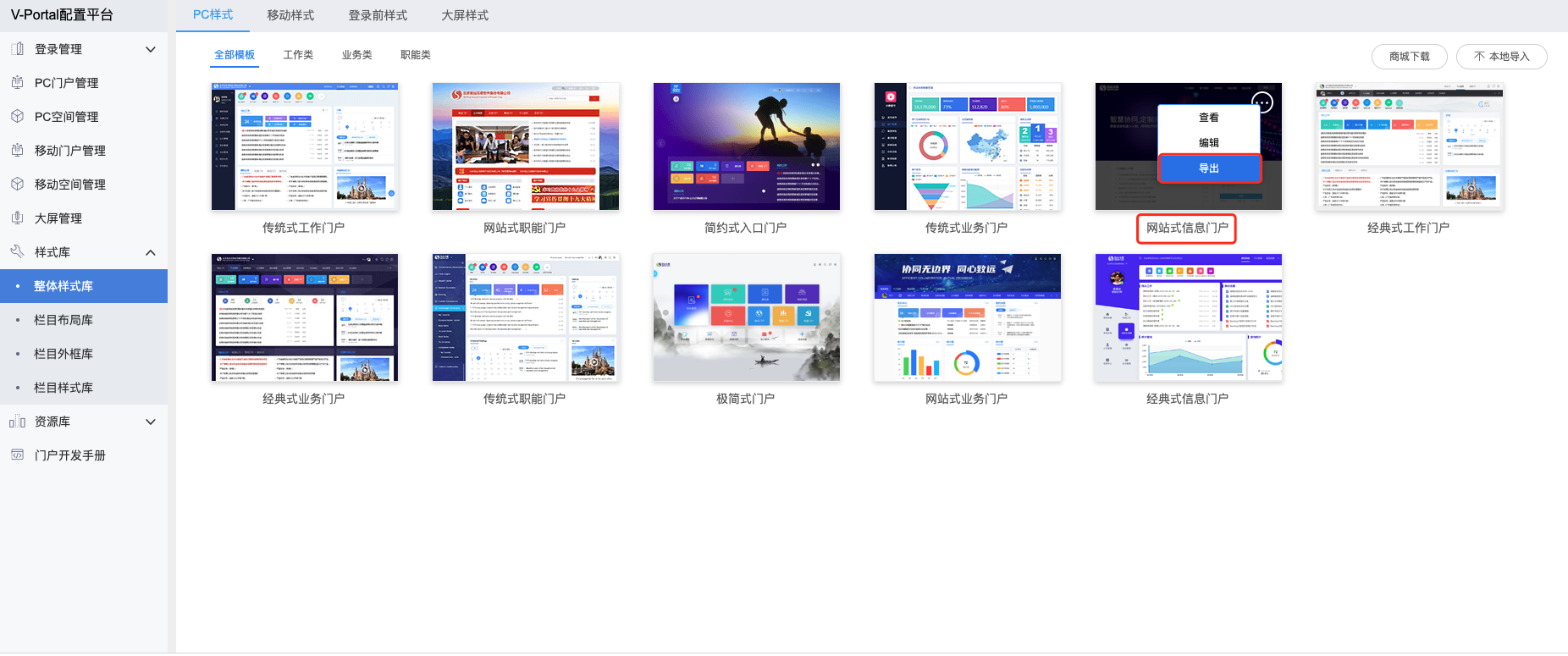Select 栏目布局库 in the sidebar
The width and height of the screenshot is (1568, 656).
[63, 320]
